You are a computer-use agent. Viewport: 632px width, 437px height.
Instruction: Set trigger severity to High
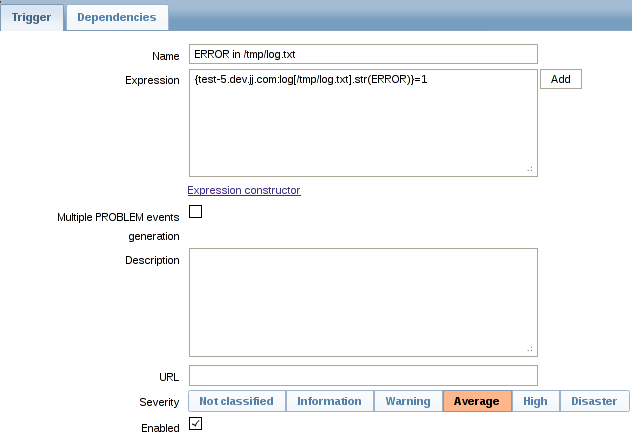(x=535, y=401)
